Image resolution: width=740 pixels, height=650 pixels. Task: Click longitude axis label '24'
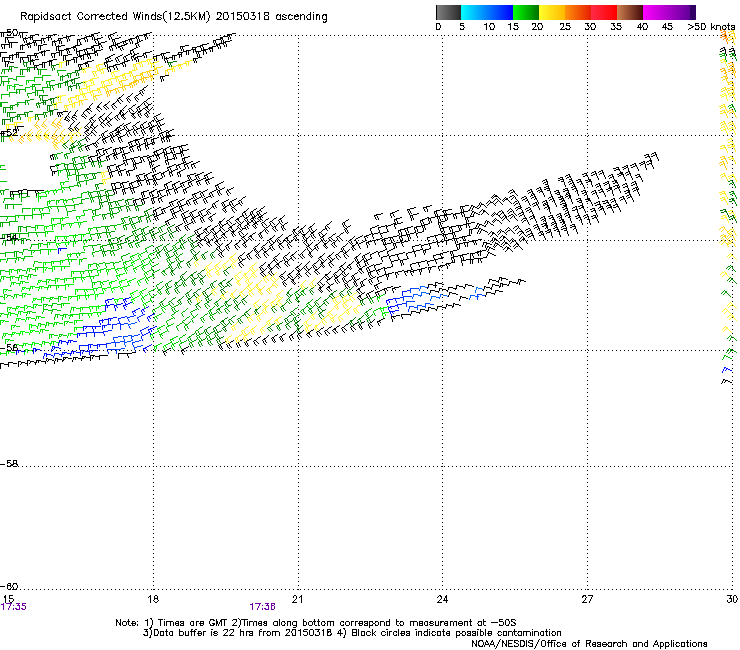pyautogui.click(x=442, y=599)
